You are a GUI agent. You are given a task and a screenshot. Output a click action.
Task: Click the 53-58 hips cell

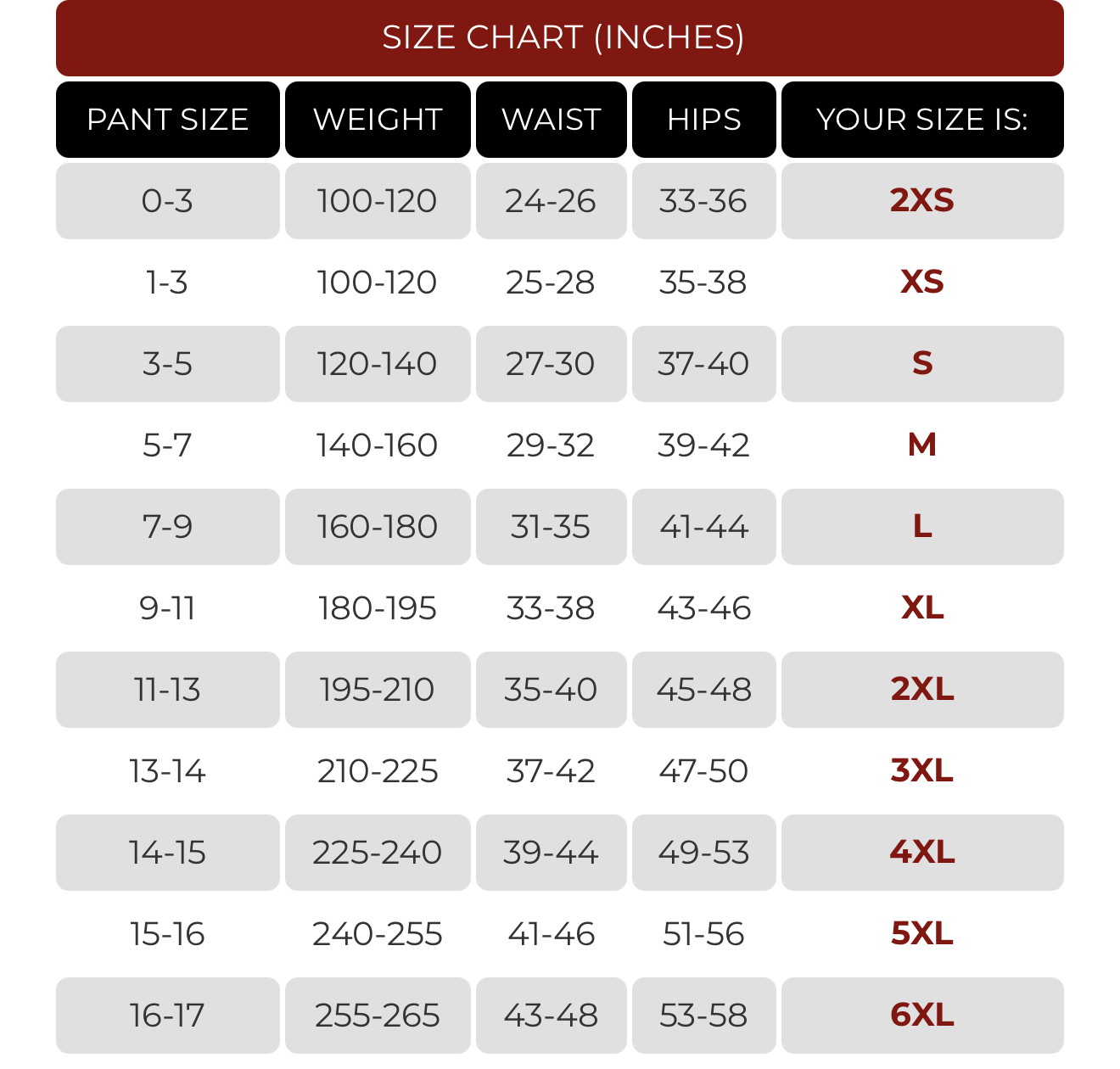(x=704, y=1016)
